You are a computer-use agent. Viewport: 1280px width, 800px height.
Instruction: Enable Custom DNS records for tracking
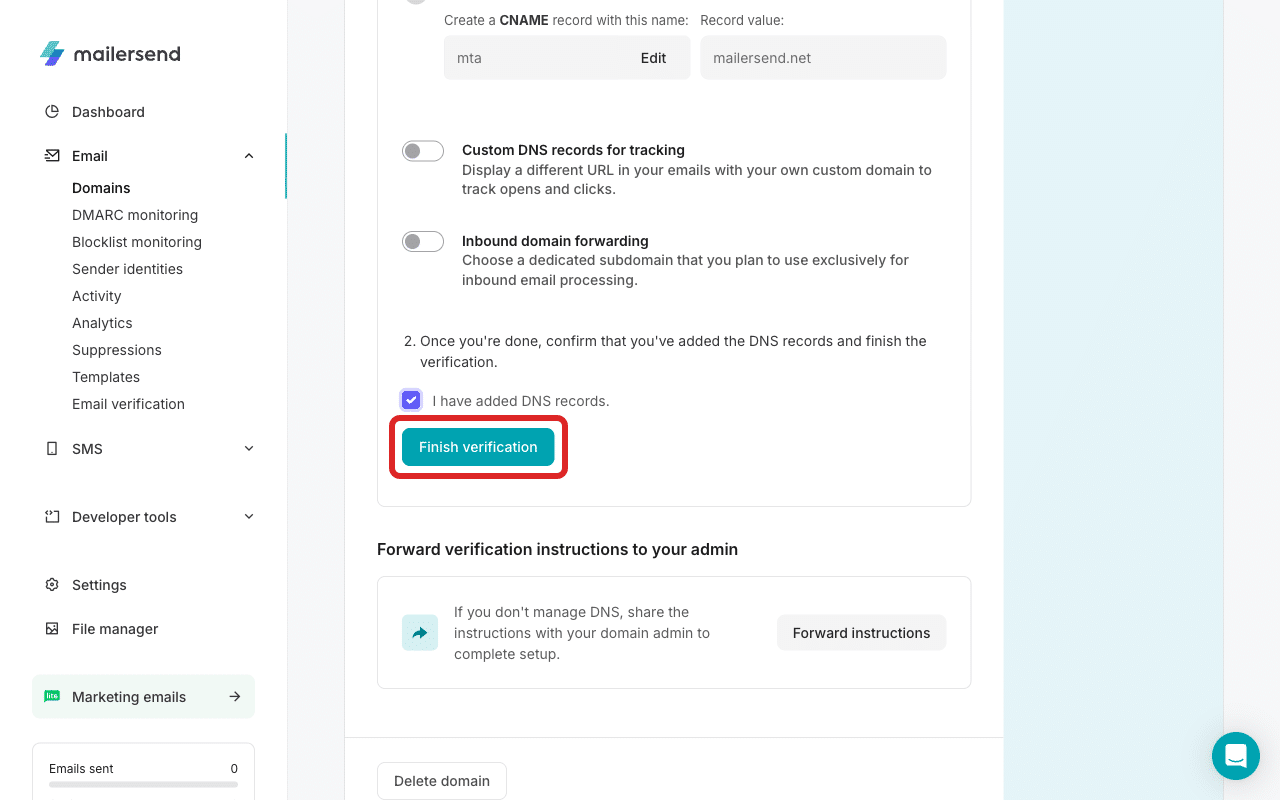422,150
